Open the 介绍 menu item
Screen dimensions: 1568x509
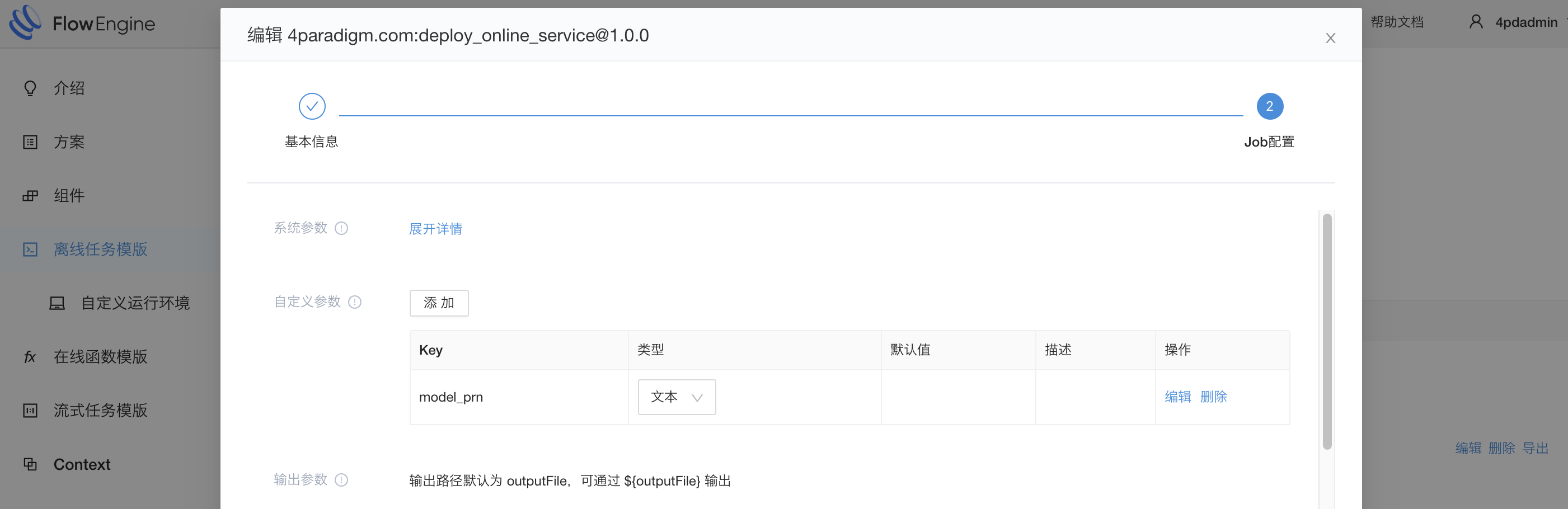(69, 88)
